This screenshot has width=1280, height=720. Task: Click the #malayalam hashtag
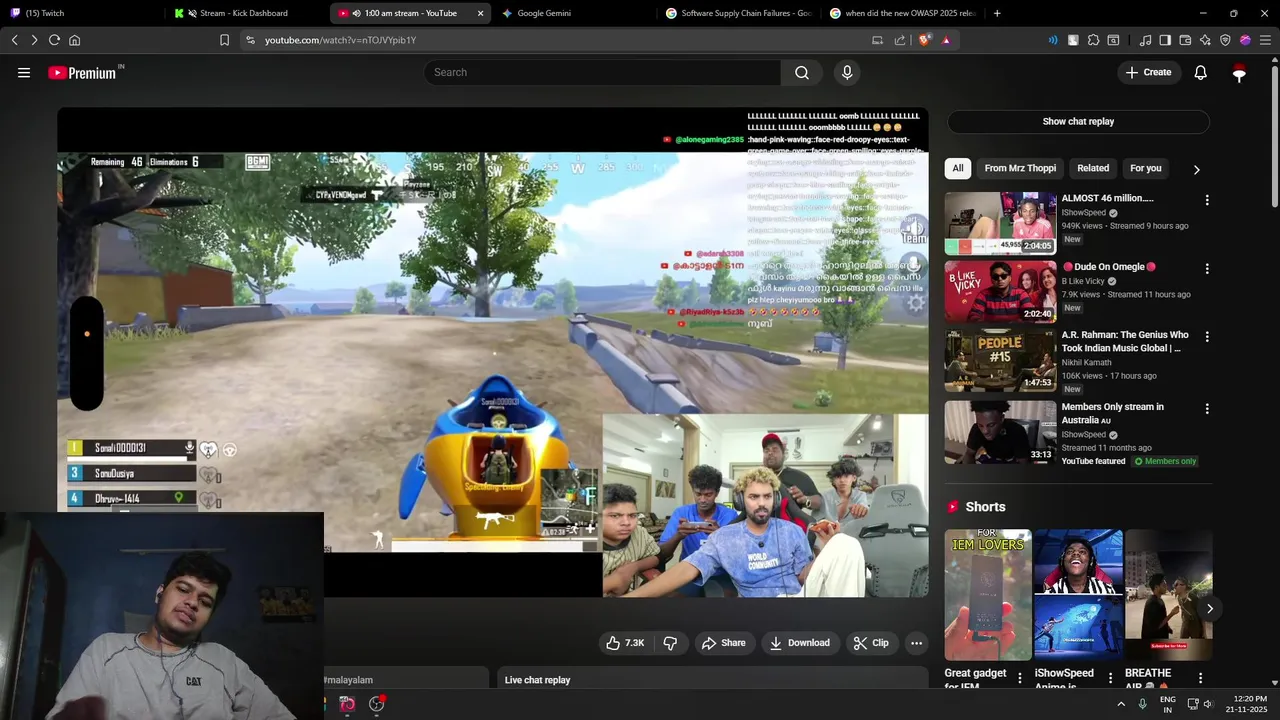tap(348, 680)
